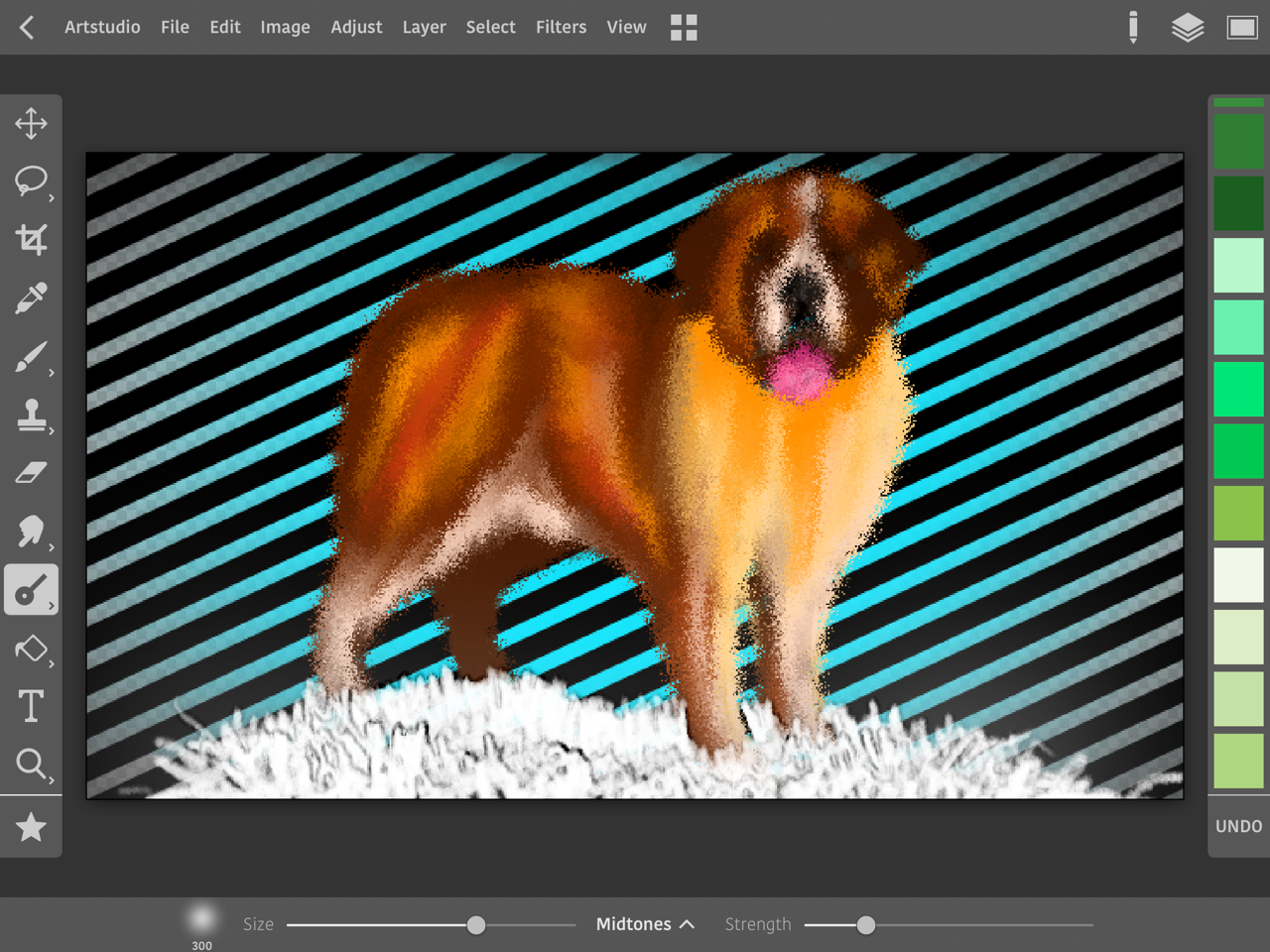Toggle the brush settings panel
1270x952 pixels.
[1132, 28]
